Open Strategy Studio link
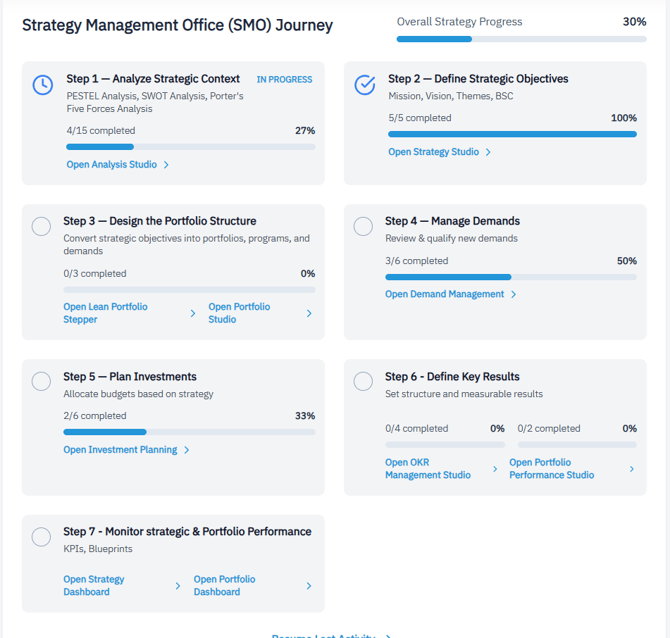The width and height of the screenshot is (670, 638). 434,152
